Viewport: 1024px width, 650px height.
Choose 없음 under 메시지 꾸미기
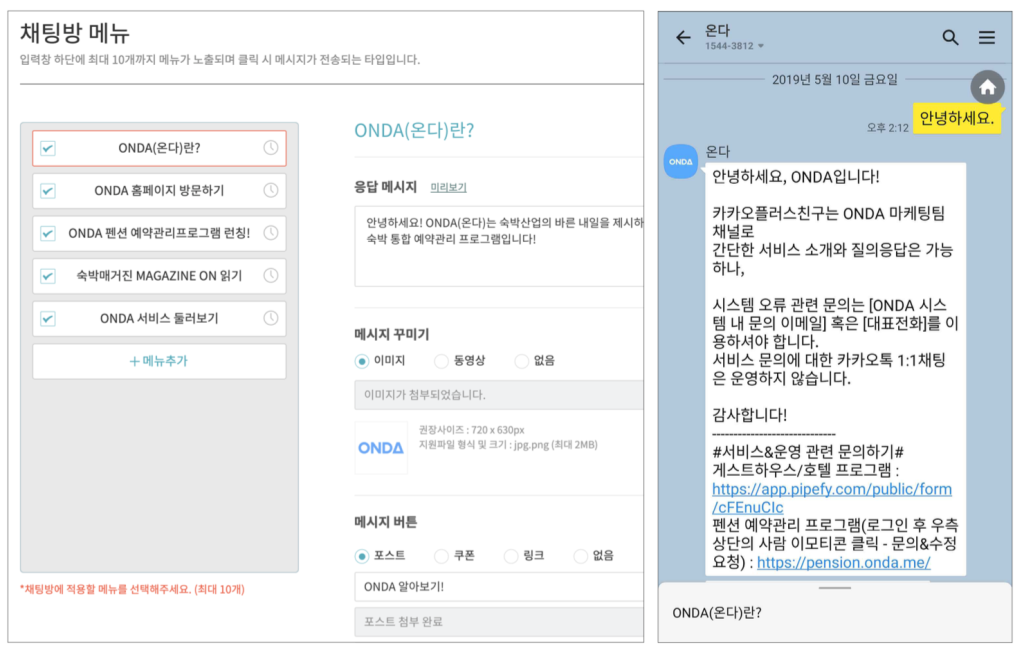[x=521, y=361]
